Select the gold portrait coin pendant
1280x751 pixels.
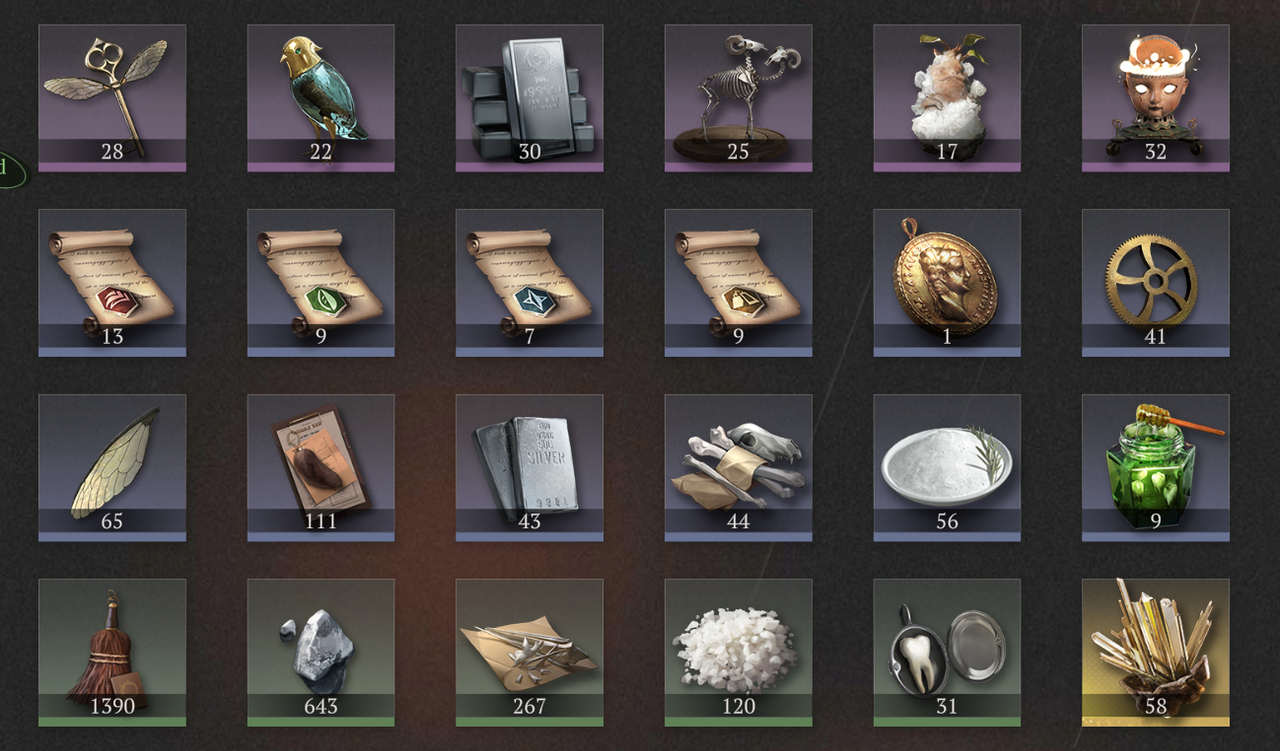947,283
